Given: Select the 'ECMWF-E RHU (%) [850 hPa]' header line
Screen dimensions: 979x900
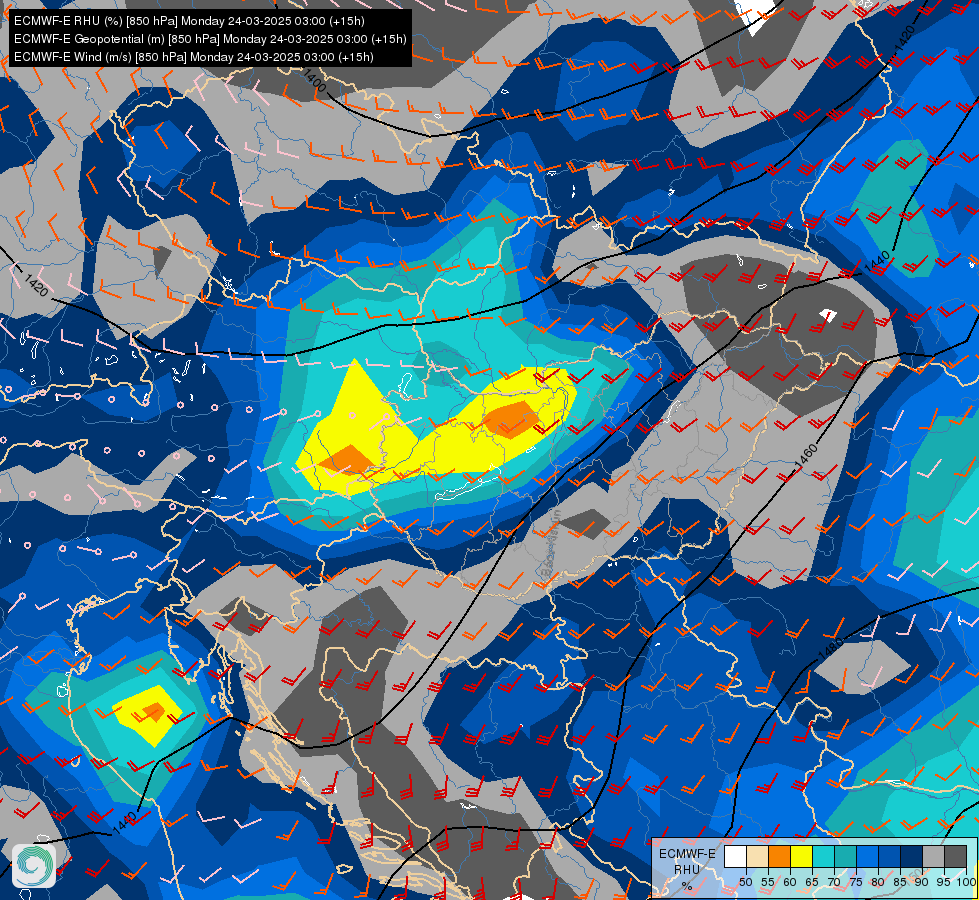Looking at the screenshot, I should pyautogui.click(x=189, y=21).
